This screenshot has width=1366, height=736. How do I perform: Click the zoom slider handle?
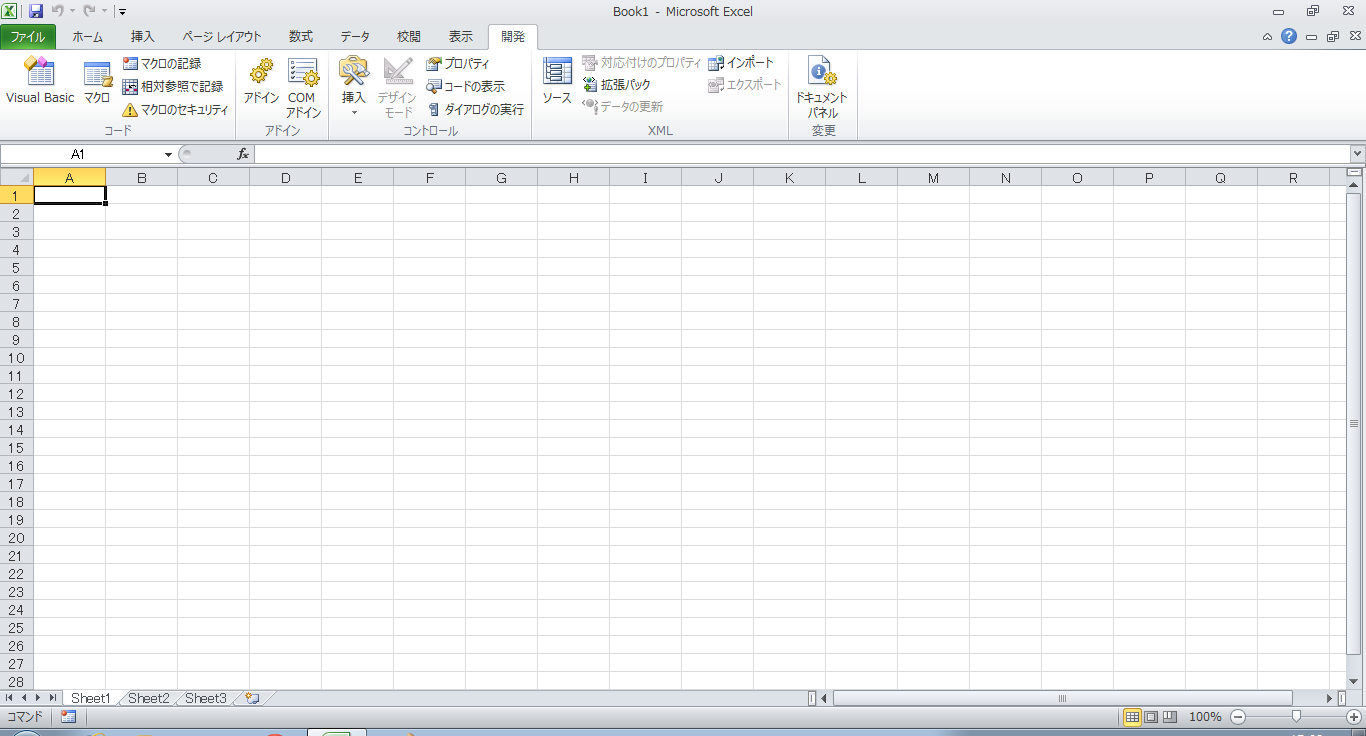tap(1296, 717)
